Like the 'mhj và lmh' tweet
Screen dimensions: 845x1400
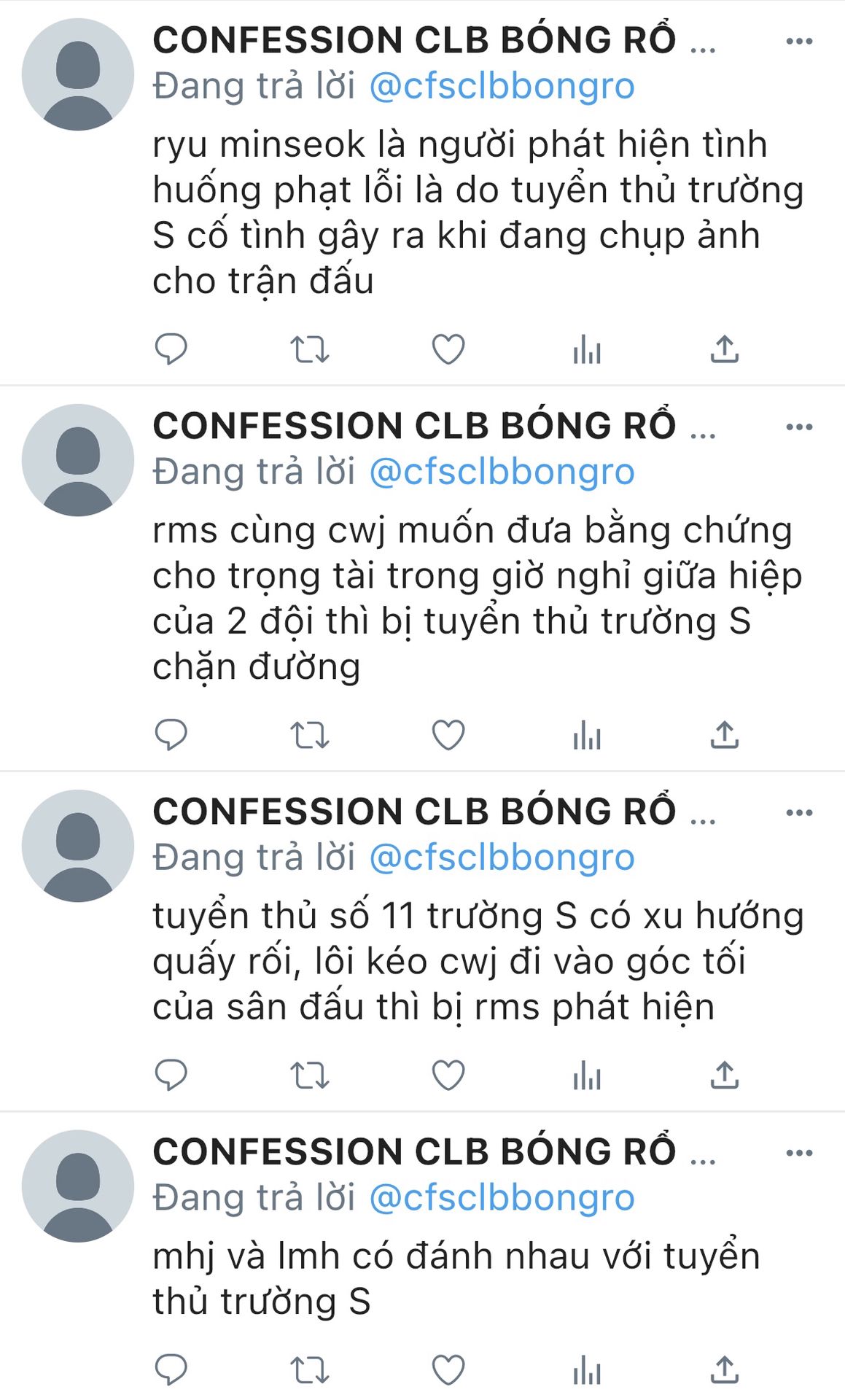pyautogui.click(x=448, y=1369)
